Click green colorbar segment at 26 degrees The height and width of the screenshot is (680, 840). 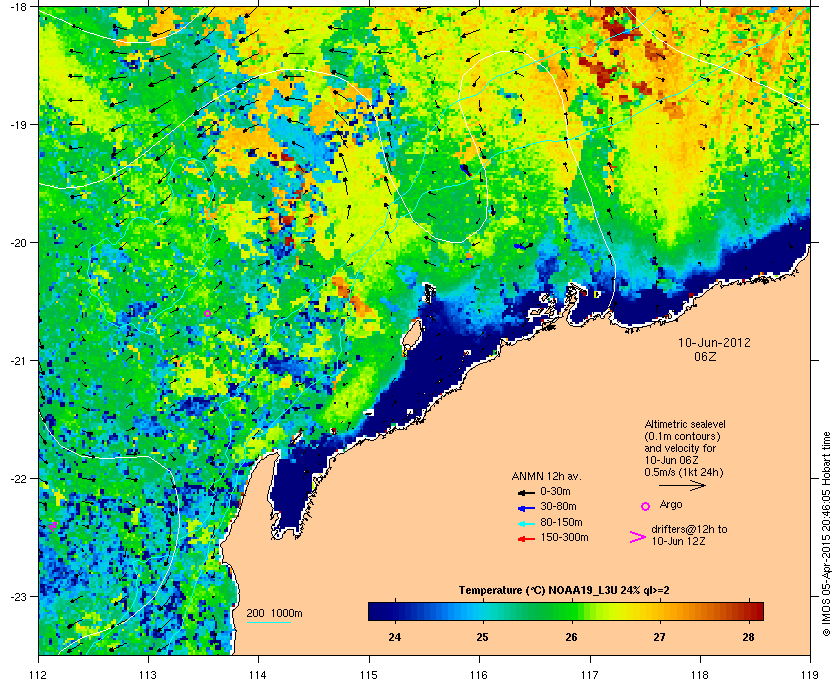coord(572,611)
